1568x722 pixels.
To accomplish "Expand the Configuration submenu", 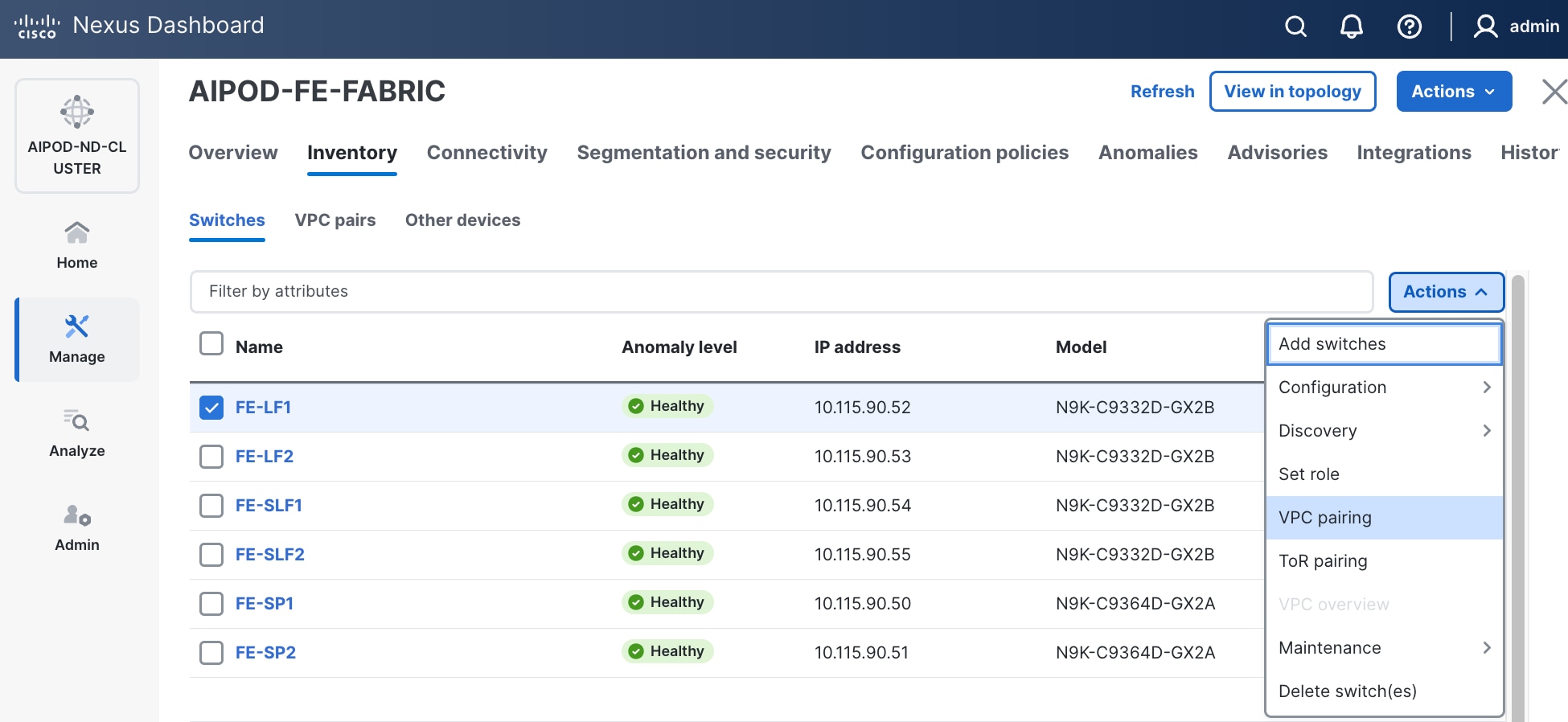I will [1383, 388].
